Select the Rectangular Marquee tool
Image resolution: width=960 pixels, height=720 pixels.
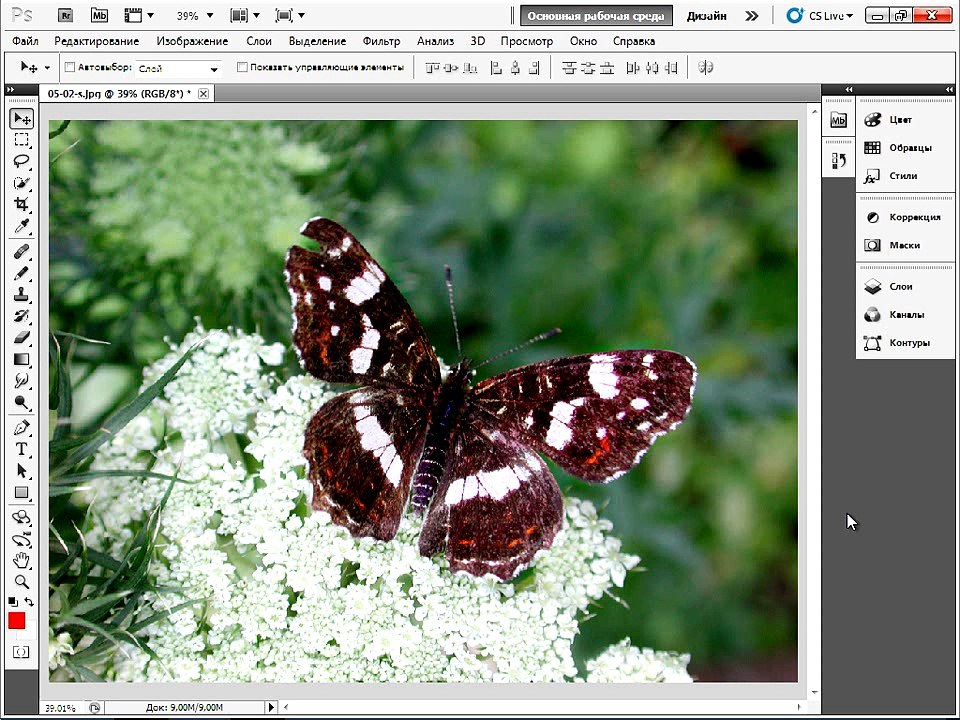pos(21,140)
